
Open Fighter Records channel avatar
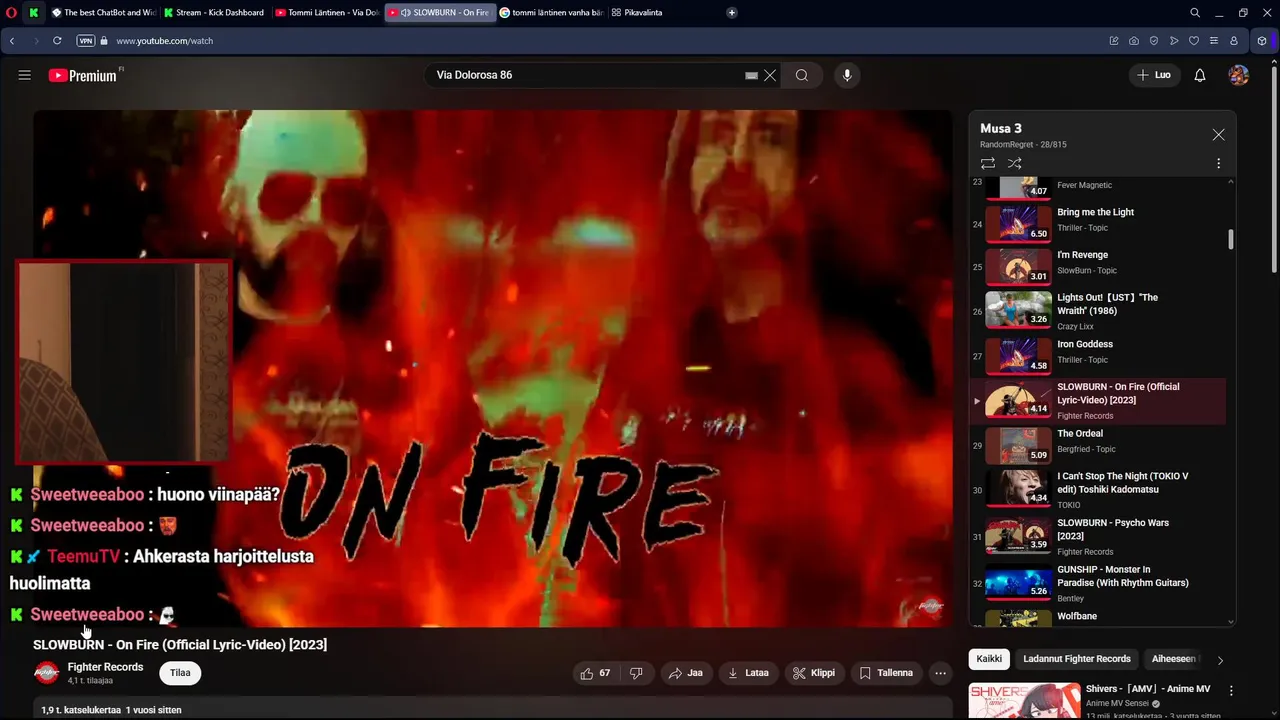pos(46,673)
